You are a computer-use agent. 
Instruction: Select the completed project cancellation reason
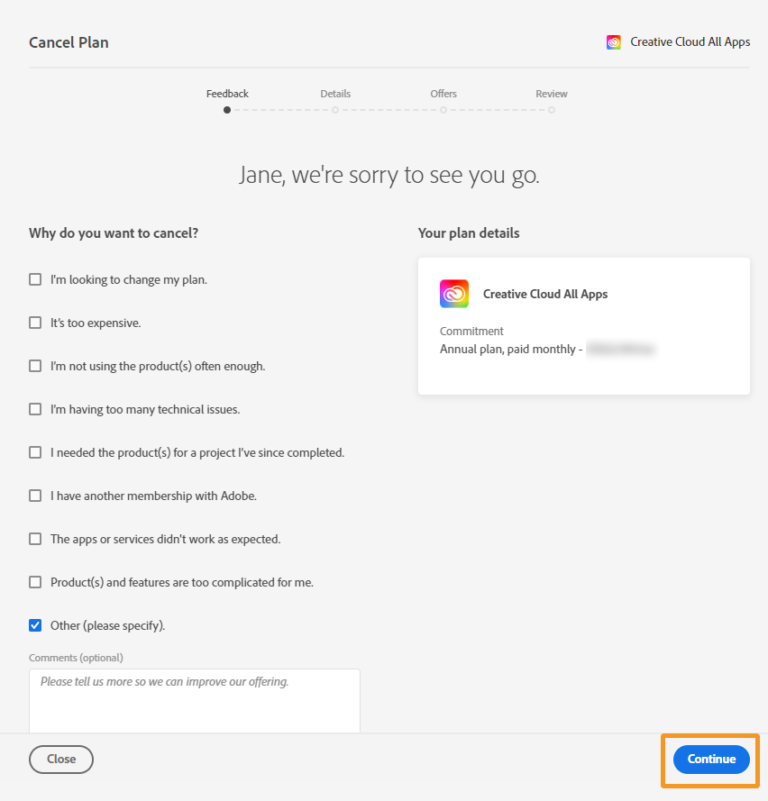[x=35, y=452]
